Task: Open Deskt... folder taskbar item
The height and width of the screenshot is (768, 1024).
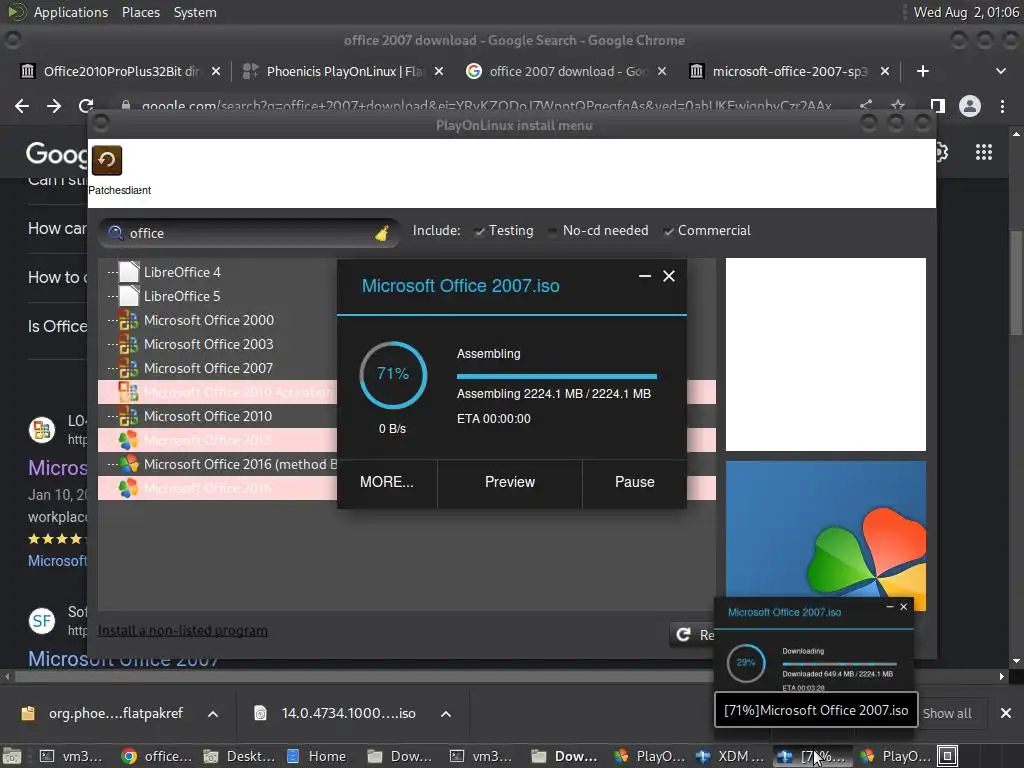Action: pos(239,756)
